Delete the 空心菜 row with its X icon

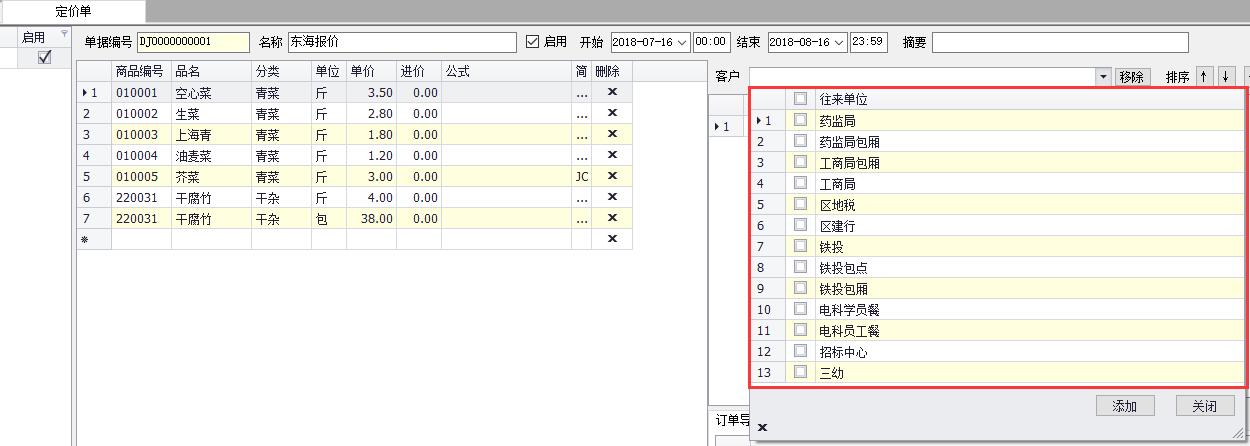pyautogui.click(x=612, y=92)
